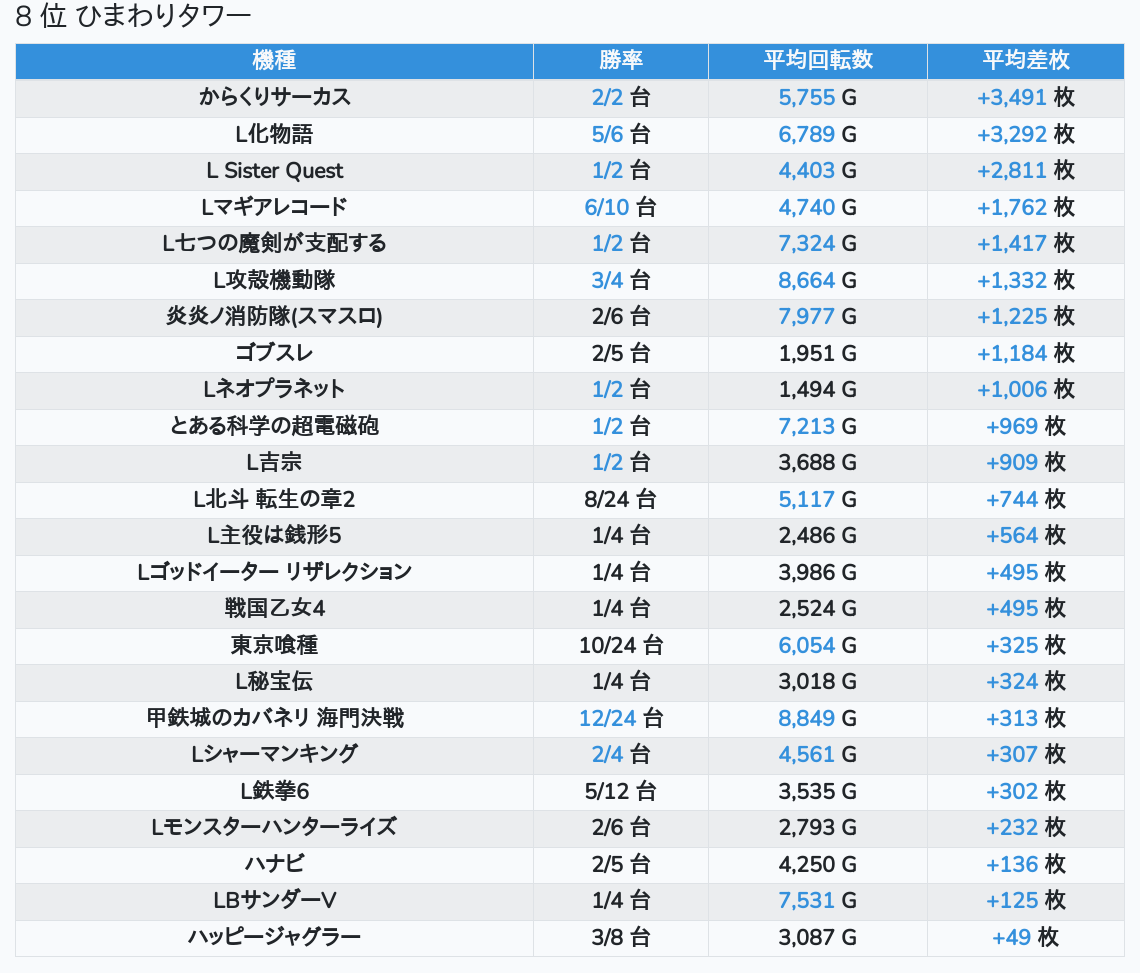Click the Lマギアレコード win rate 6/10
This screenshot has width=1140, height=973.
pos(607,207)
